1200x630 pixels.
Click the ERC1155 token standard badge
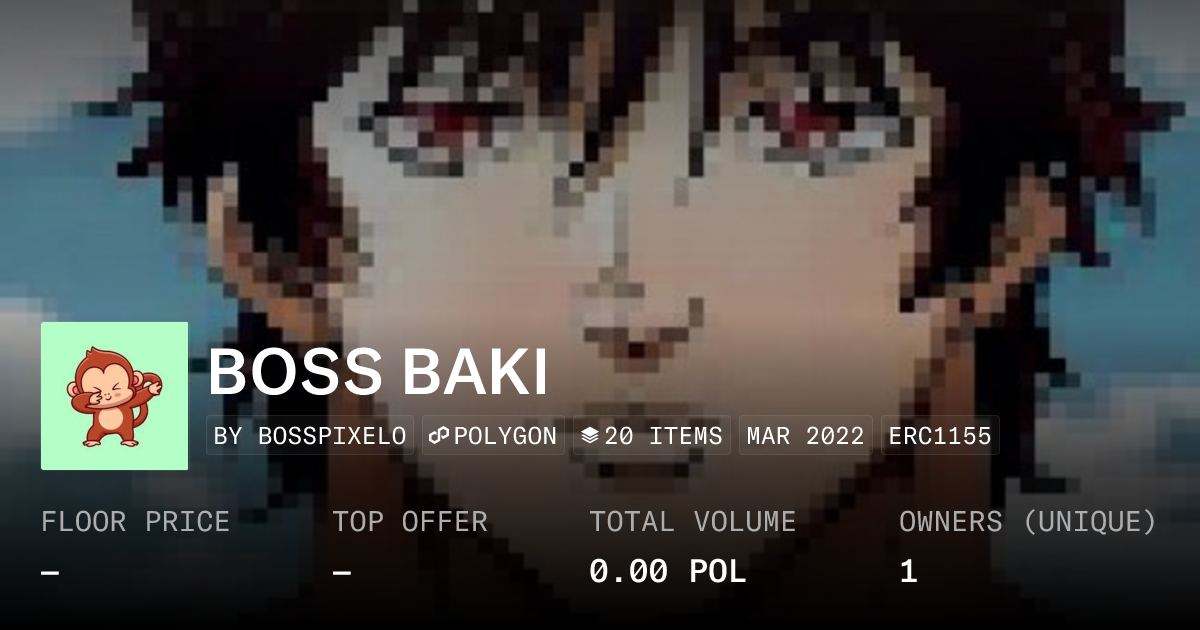pos(939,436)
